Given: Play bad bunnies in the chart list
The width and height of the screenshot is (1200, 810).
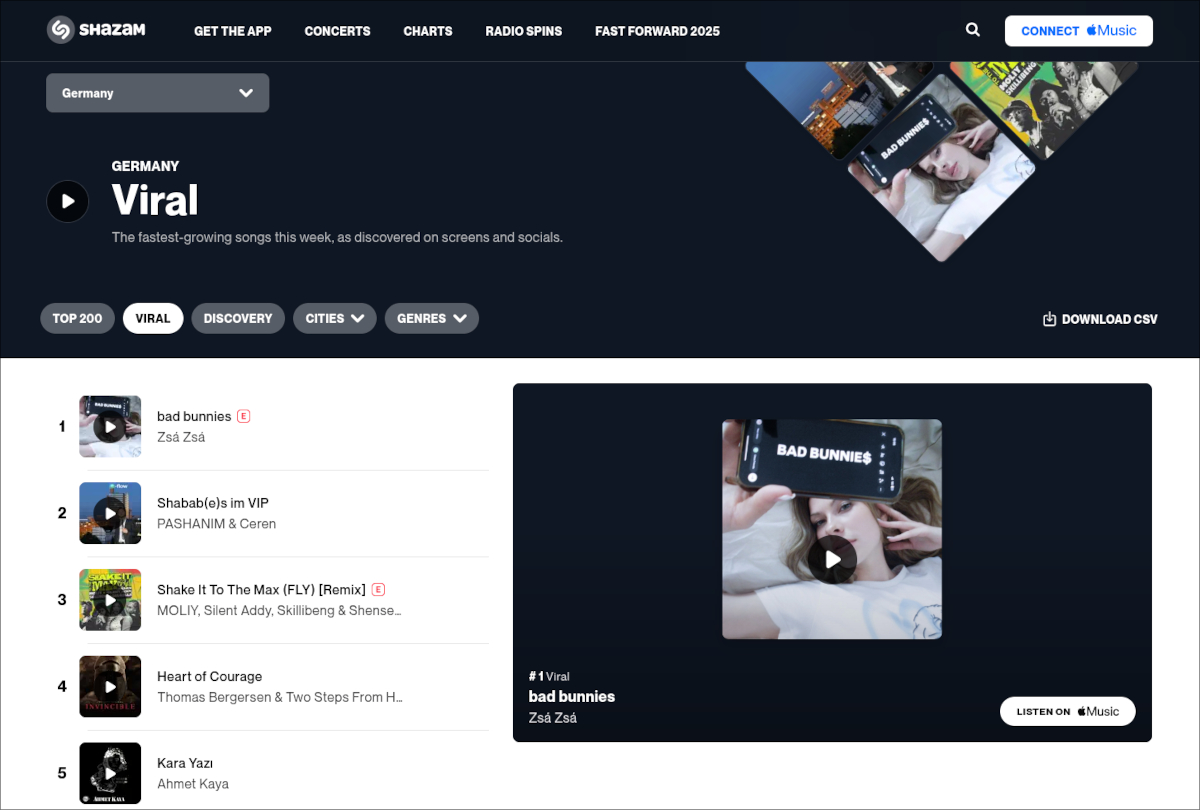Looking at the screenshot, I should tap(110, 427).
